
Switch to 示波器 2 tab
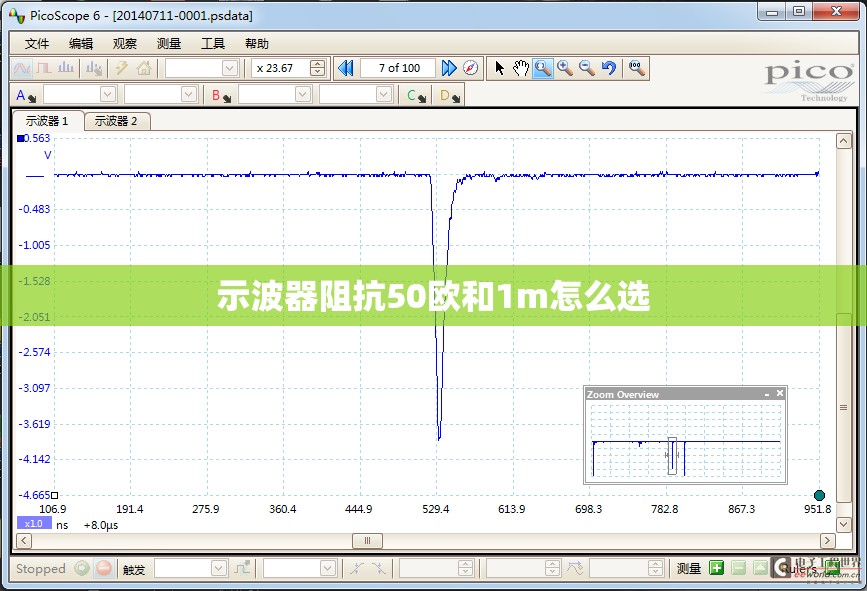[x=116, y=121]
